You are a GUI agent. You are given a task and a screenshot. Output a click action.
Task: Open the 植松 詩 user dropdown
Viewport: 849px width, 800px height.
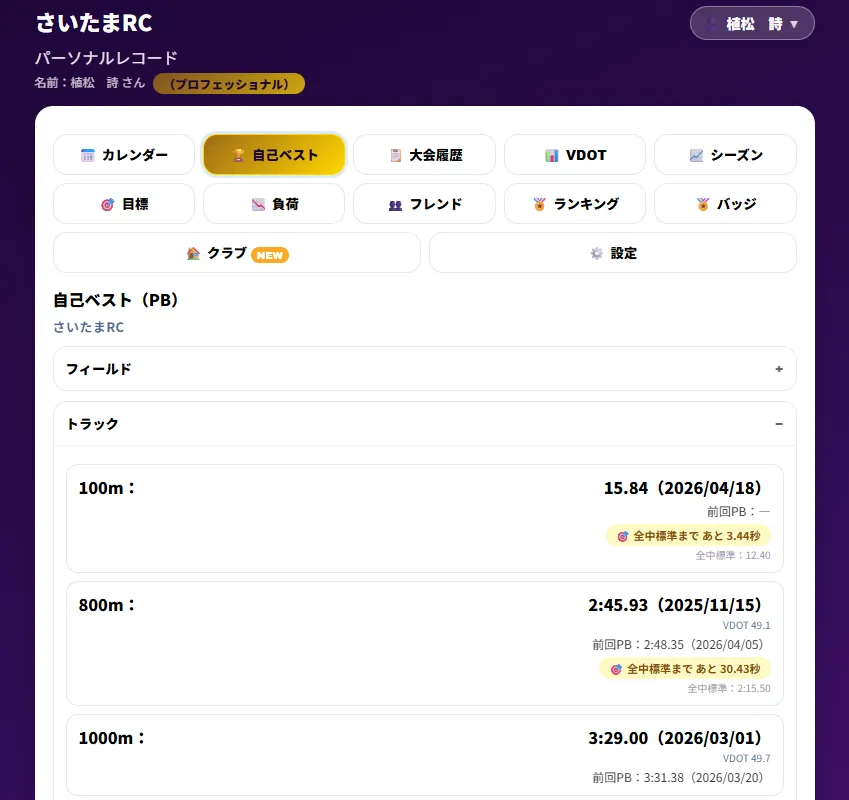pyautogui.click(x=752, y=23)
